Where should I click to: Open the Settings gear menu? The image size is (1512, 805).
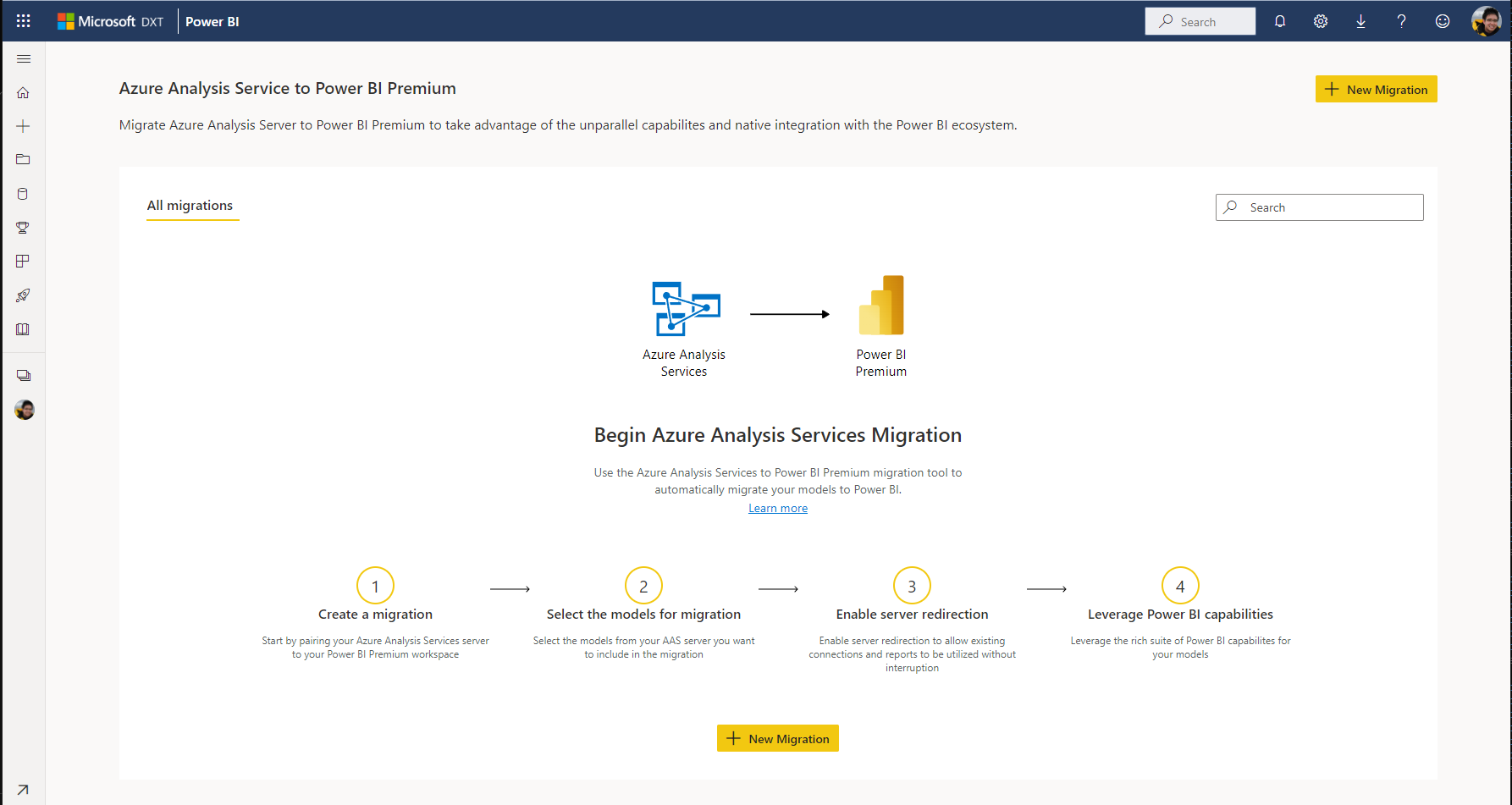point(1320,21)
